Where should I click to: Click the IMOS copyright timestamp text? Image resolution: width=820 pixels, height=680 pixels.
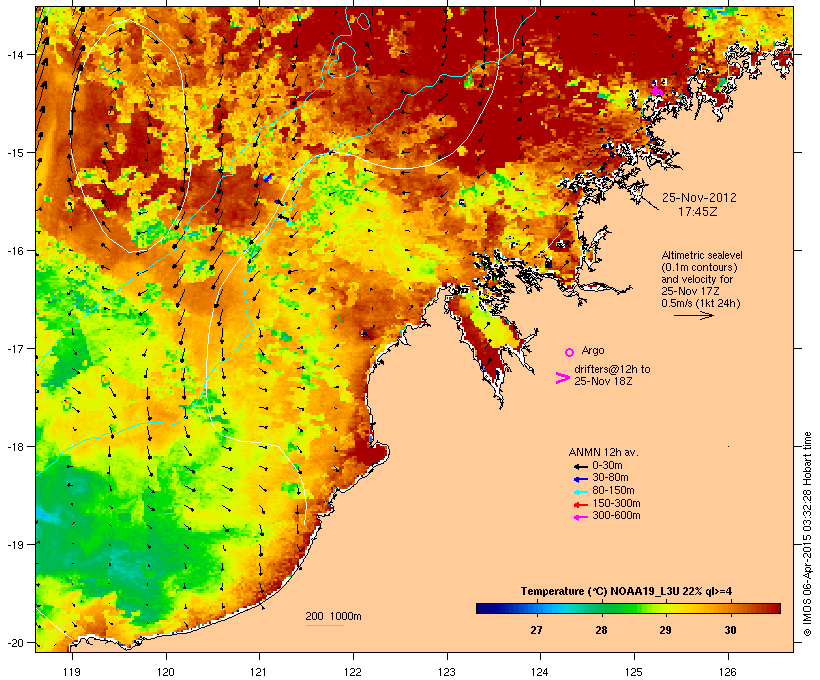click(x=808, y=534)
